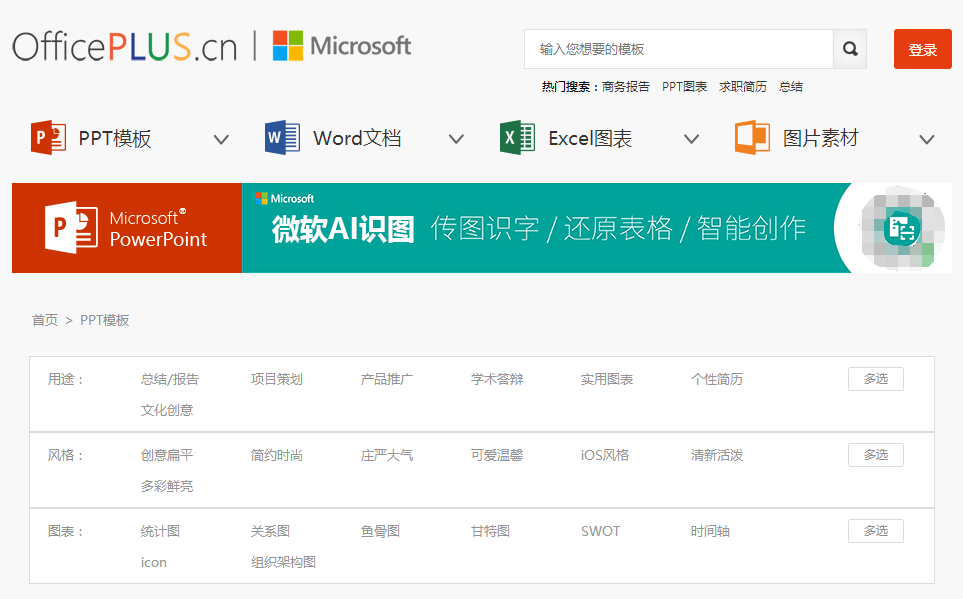
Task: Select style 简约时尚
Action: click(277, 455)
